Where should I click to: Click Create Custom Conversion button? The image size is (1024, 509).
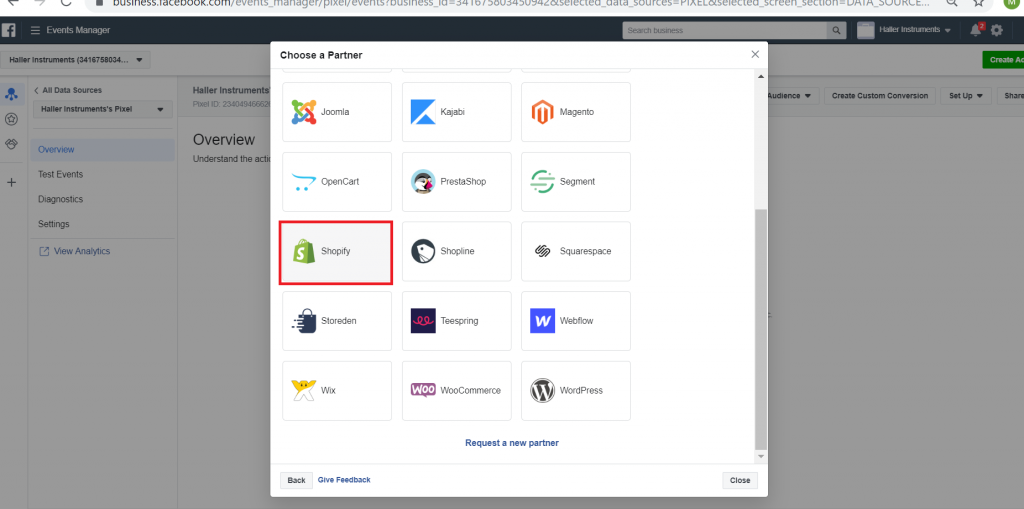click(880, 95)
